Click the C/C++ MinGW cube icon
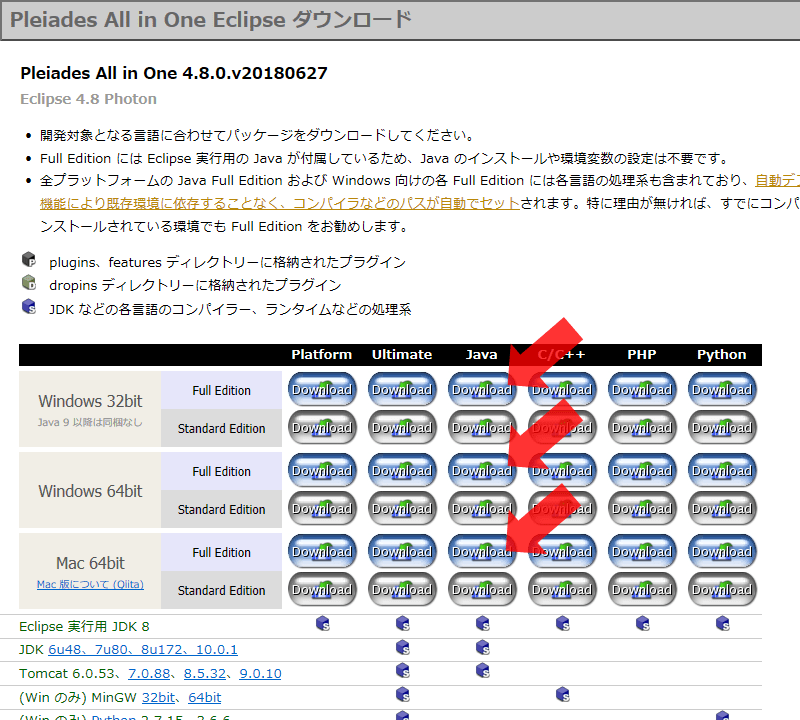Image resolution: width=800 pixels, height=720 pixels. pyautogui.click(x=562, y=694)
